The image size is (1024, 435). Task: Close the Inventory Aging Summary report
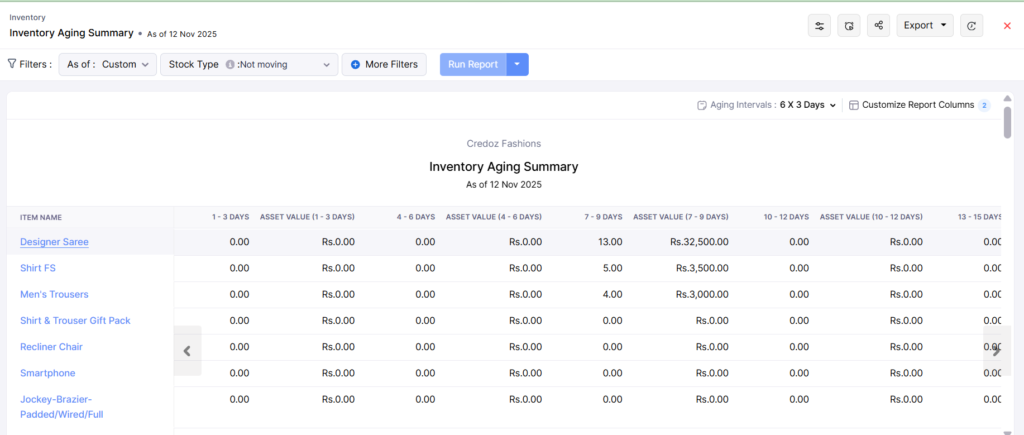pyautogui.click(x=1007, y=26)
